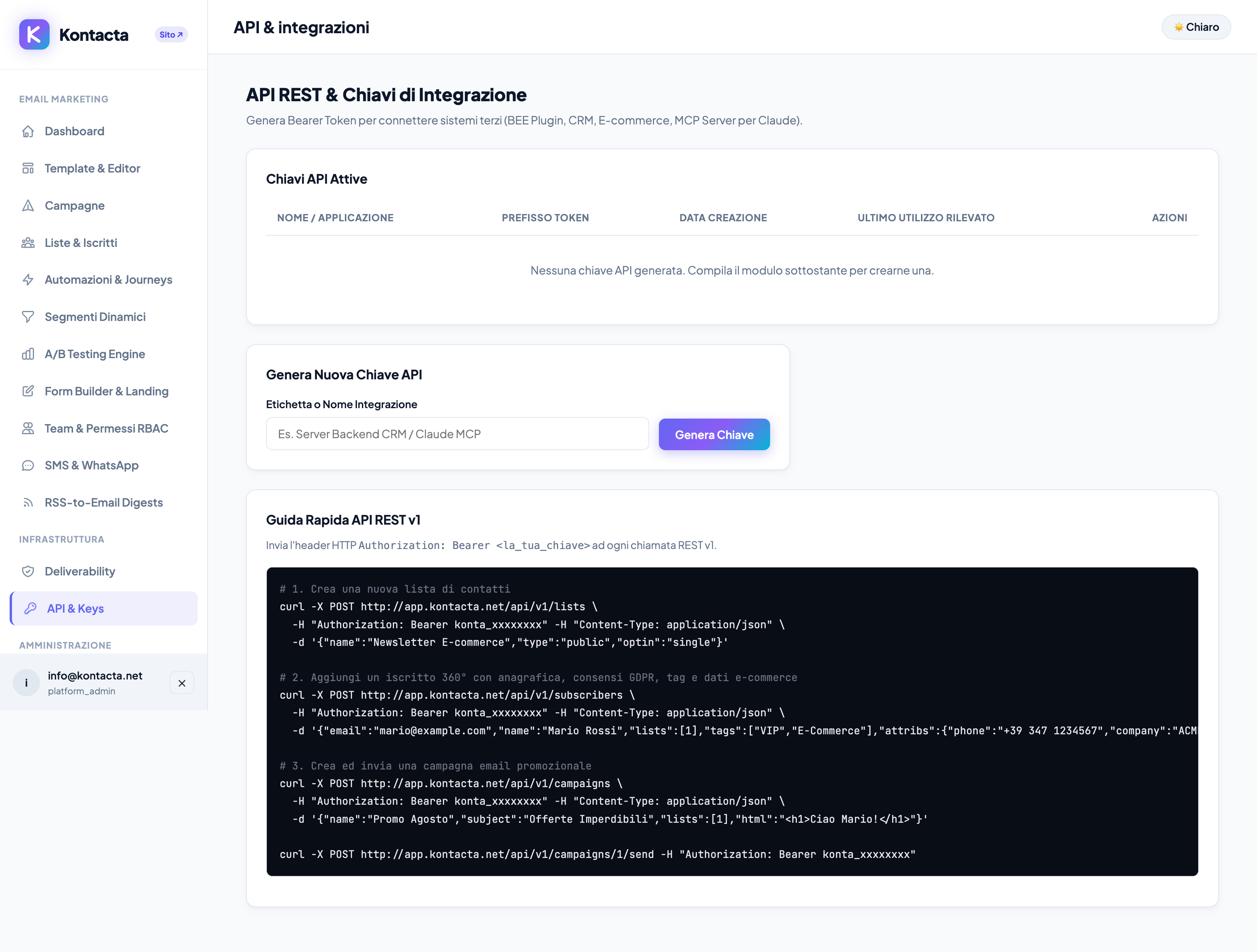Click the Nessuna chiave API generata message
The height and width of the screenshot is (952, 1257).
point(732,271)
